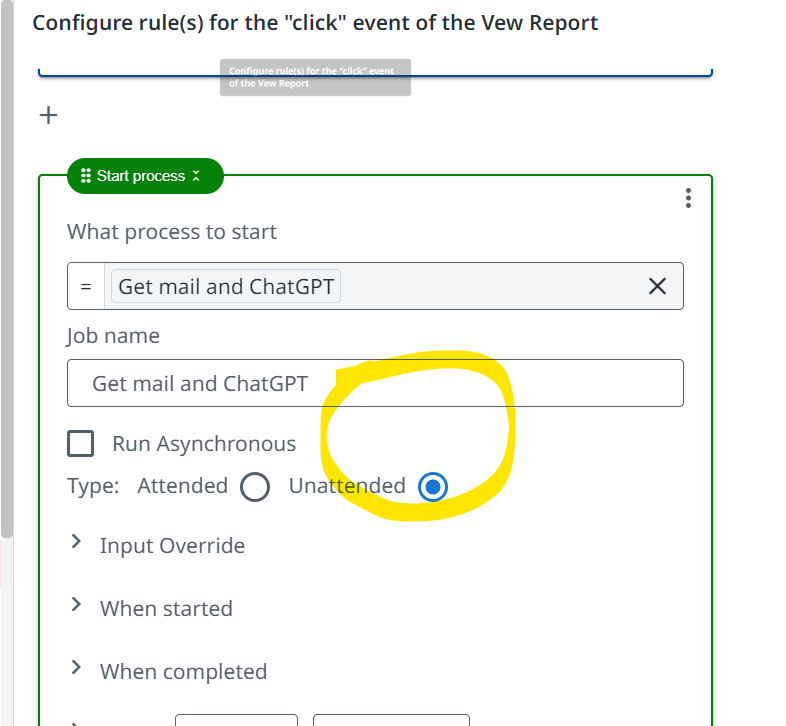
Task: Click the first partially visible bottom box
Action: tap(236, 719)
